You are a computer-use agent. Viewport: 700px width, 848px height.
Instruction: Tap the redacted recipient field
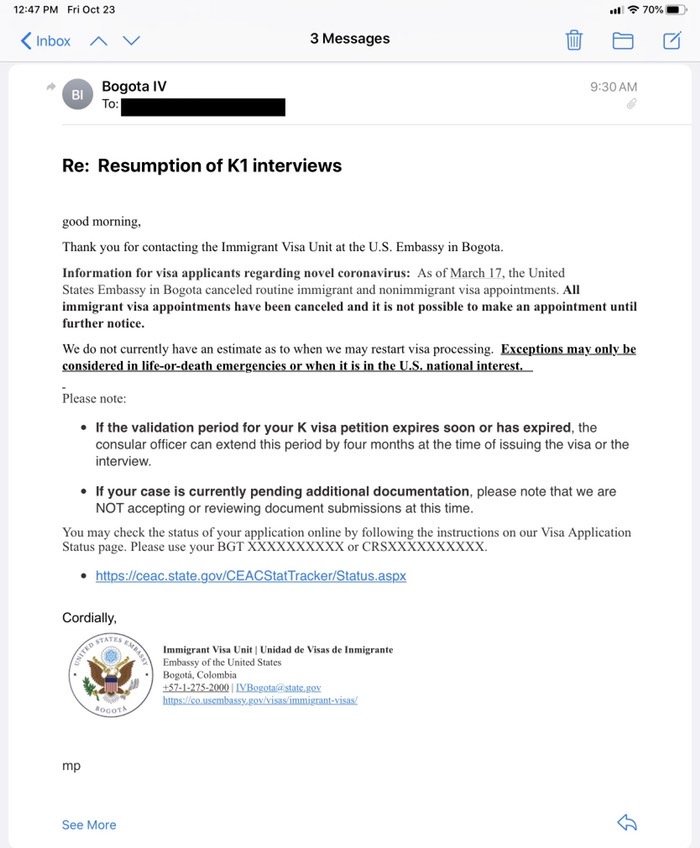[x=203, y=107]
